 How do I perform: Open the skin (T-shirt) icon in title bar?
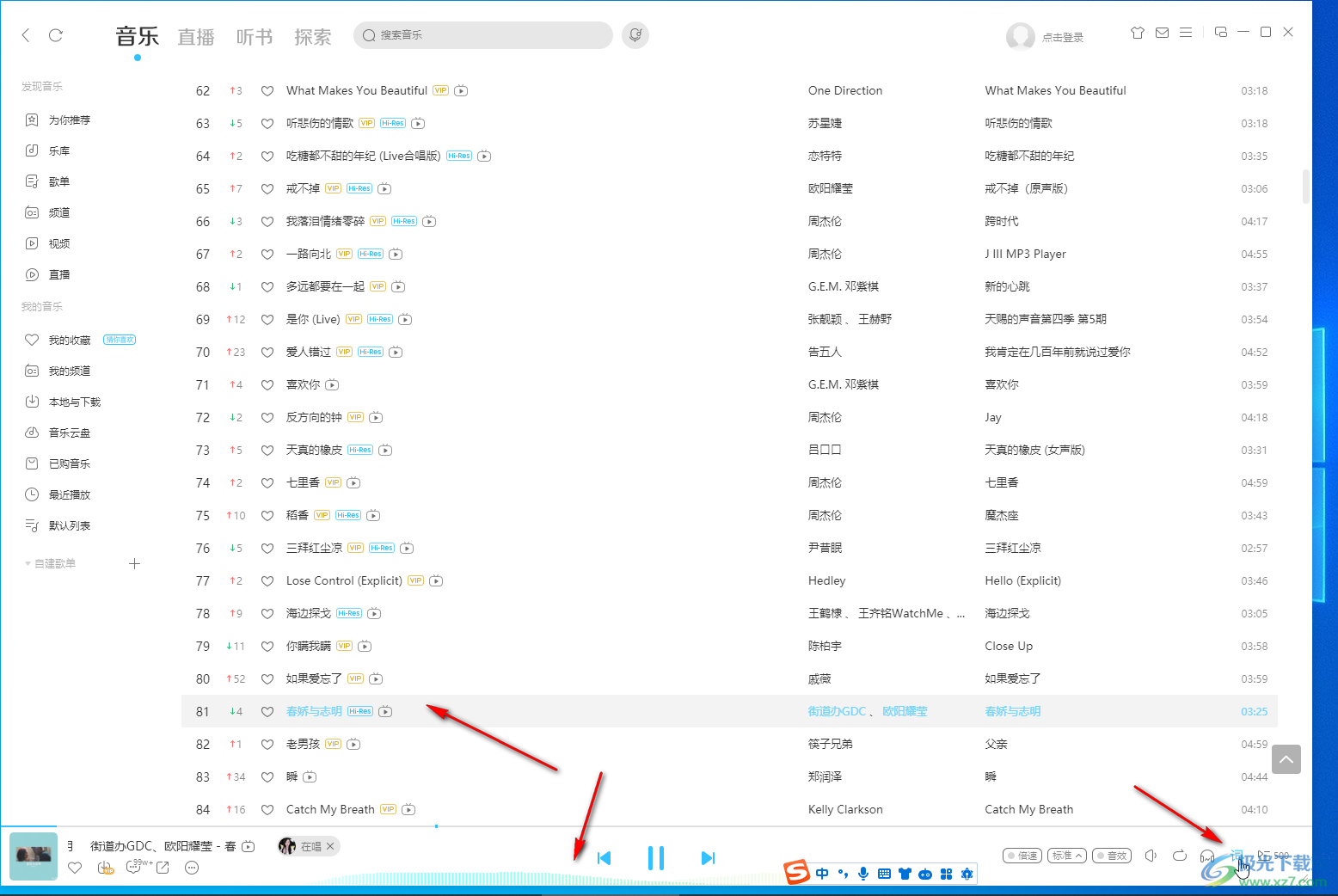(x=1138, y=33)
